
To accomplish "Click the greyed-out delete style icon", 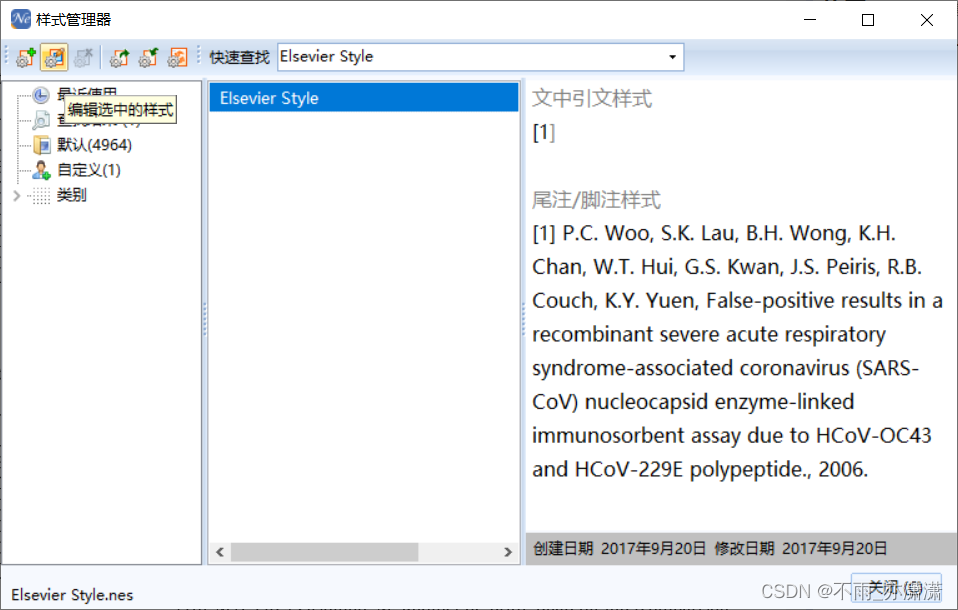I will click(84, 57).
